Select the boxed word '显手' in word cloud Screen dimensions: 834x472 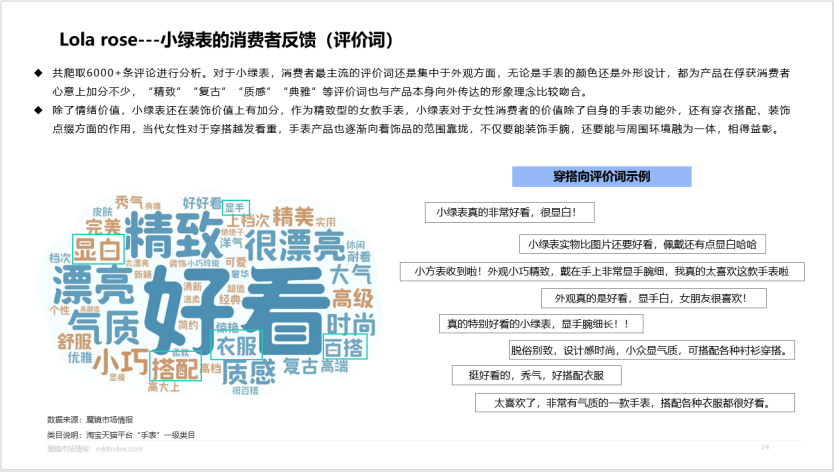click(x=236, y=208)
